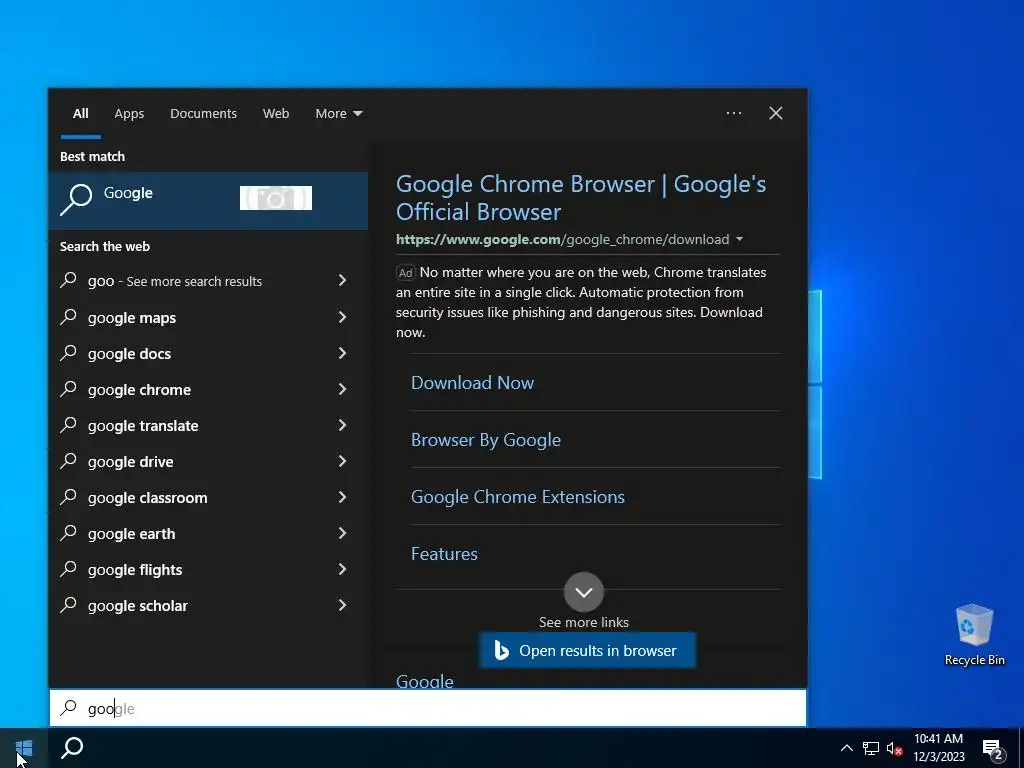Open the Action Center notifications icon
The height and width of the screenshot is (768, 1024).
coord(993,749)
